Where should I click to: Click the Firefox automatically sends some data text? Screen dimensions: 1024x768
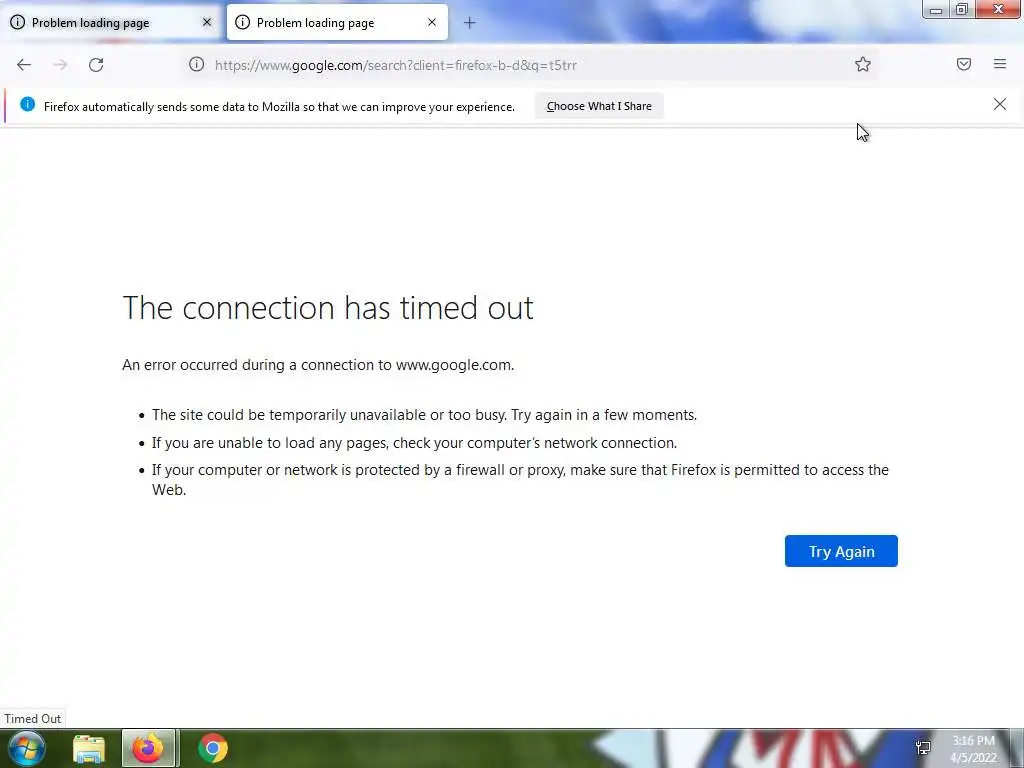[x=279, y=106]
